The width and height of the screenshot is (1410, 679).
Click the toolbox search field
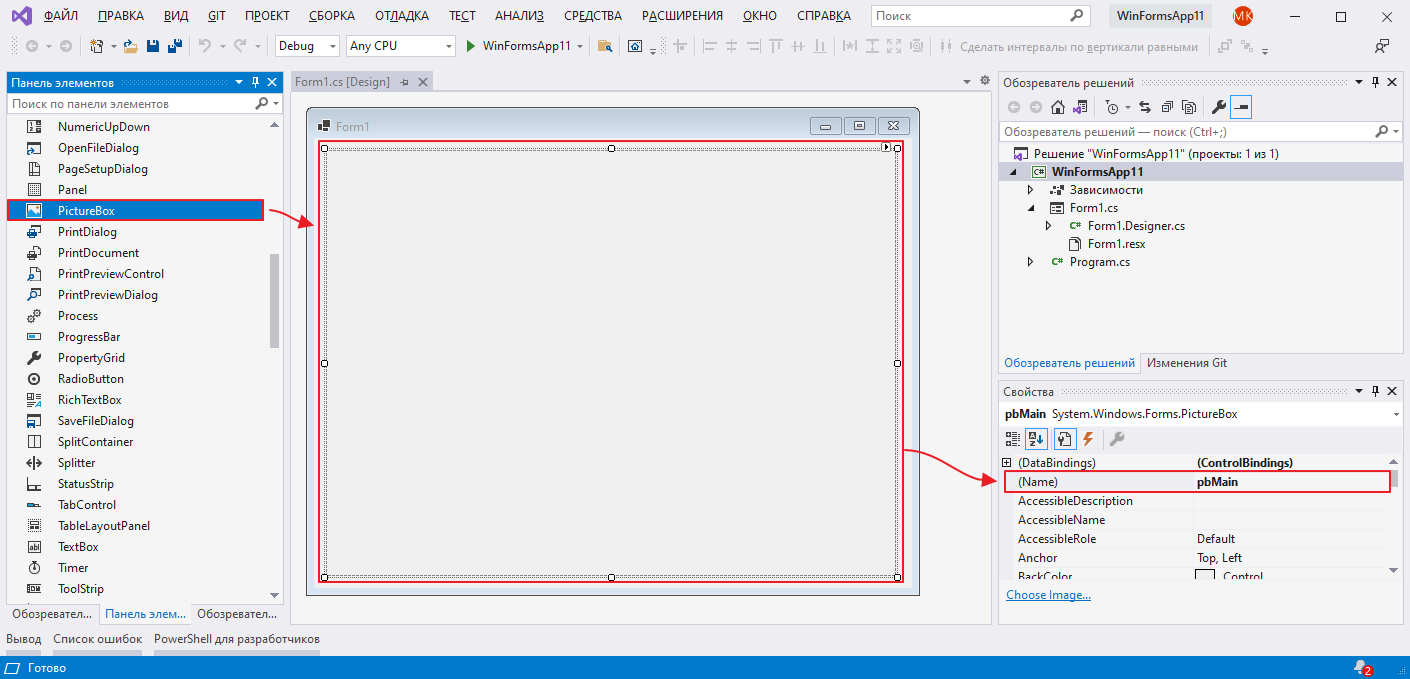[x=130, y=104]
